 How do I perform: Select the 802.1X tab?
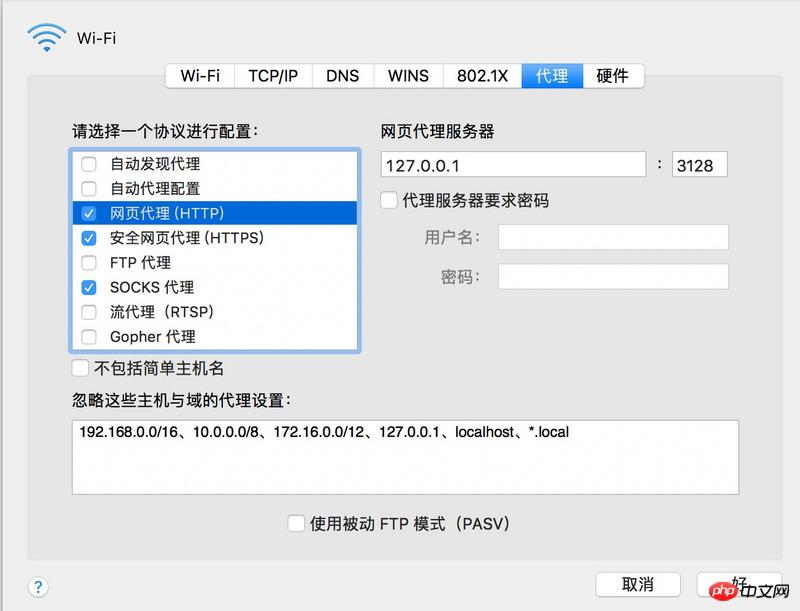point(482,76)
